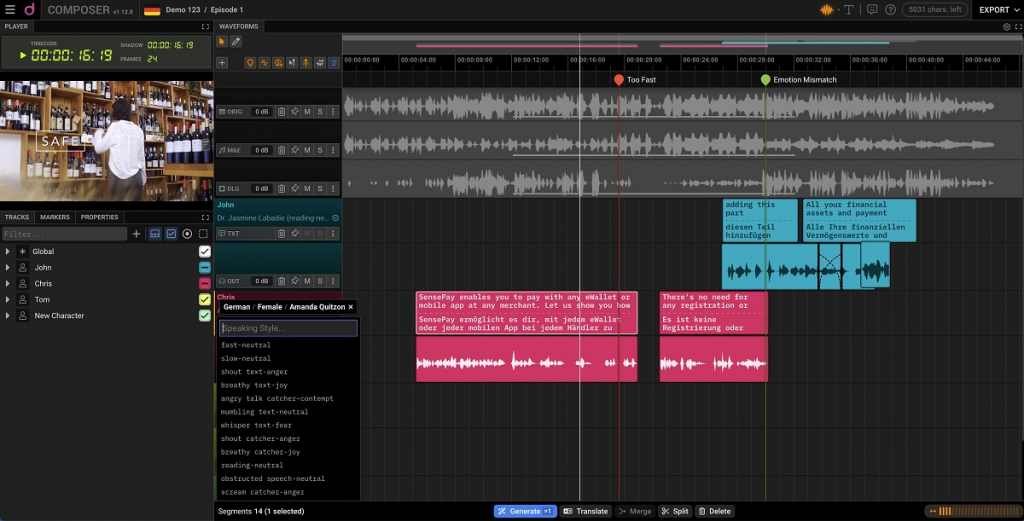Toggle the Tom track yellow checkbox
Image resolution: width=1024 pixels, height=521 pixels.
205,300
